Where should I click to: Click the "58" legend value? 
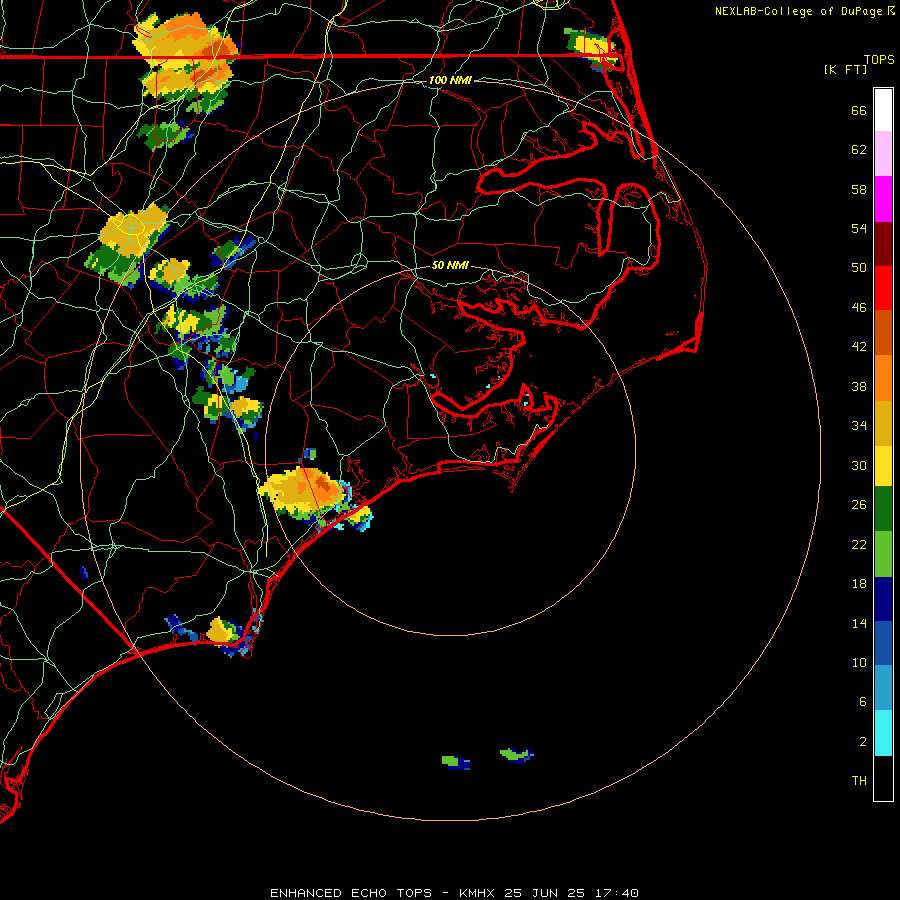859,189
